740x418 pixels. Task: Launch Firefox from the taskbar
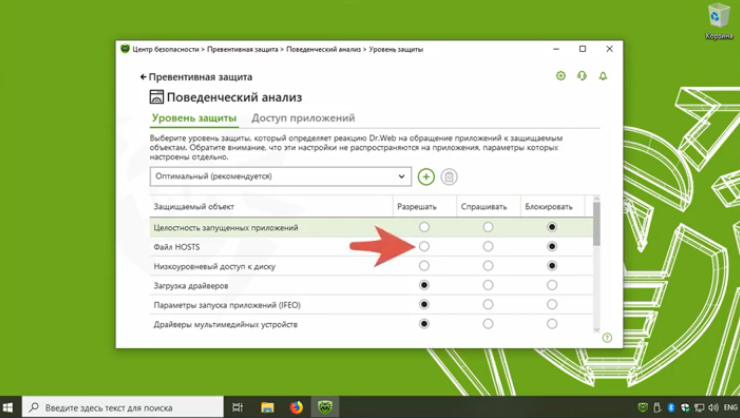296,407
